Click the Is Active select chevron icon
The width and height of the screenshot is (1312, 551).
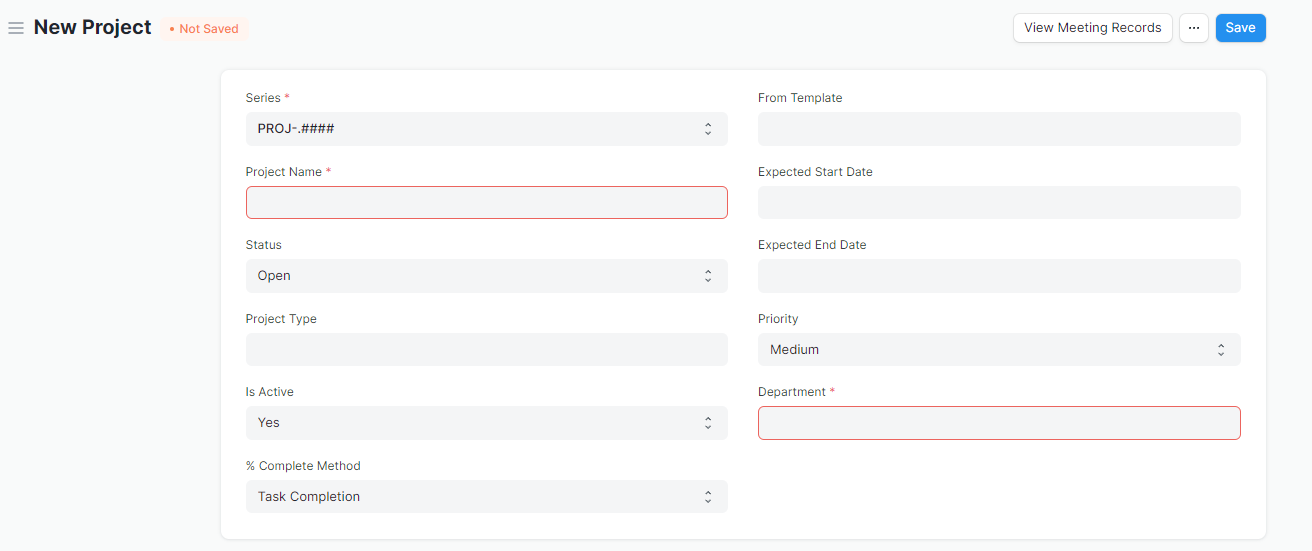tap(708, 423)
